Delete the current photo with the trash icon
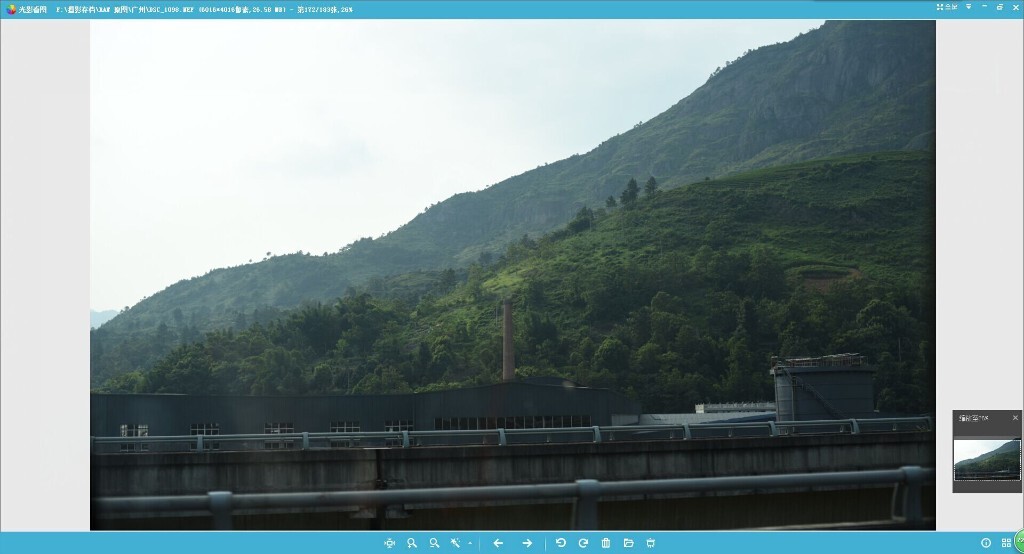1024x554 pixels. click(x=606, y=543)
